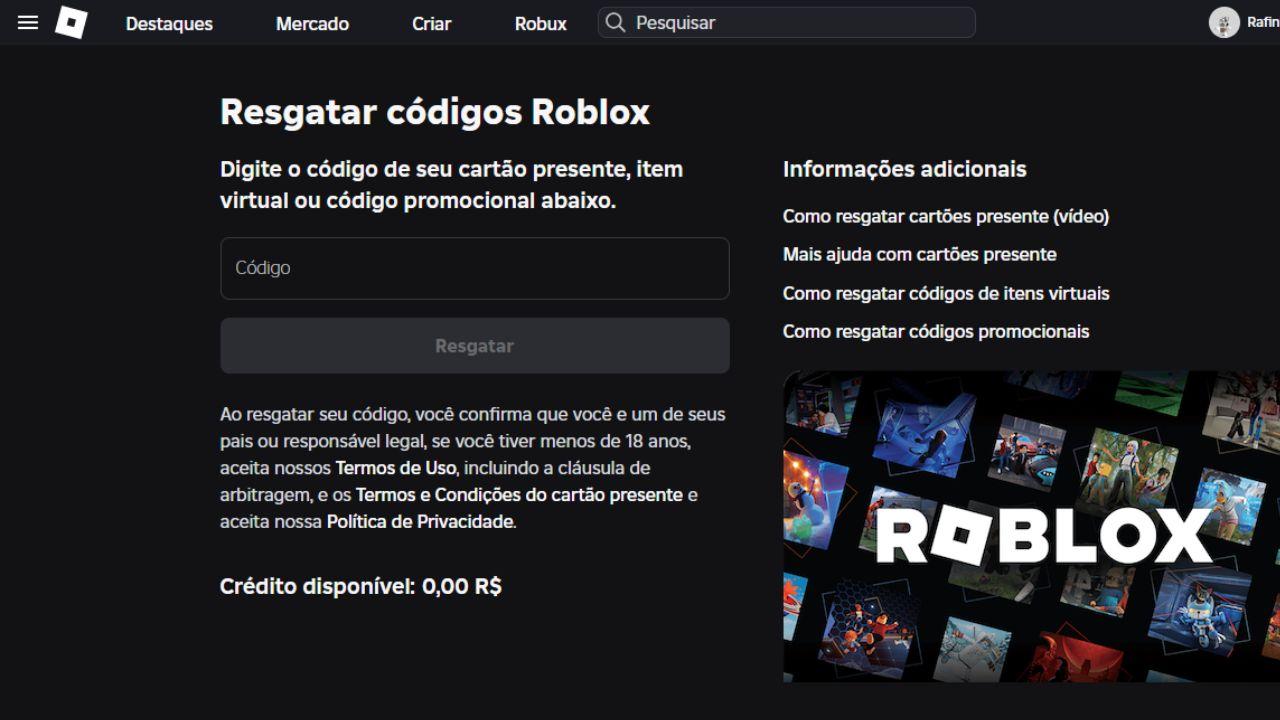Click the Roblox logo icon

click(71, 22)
